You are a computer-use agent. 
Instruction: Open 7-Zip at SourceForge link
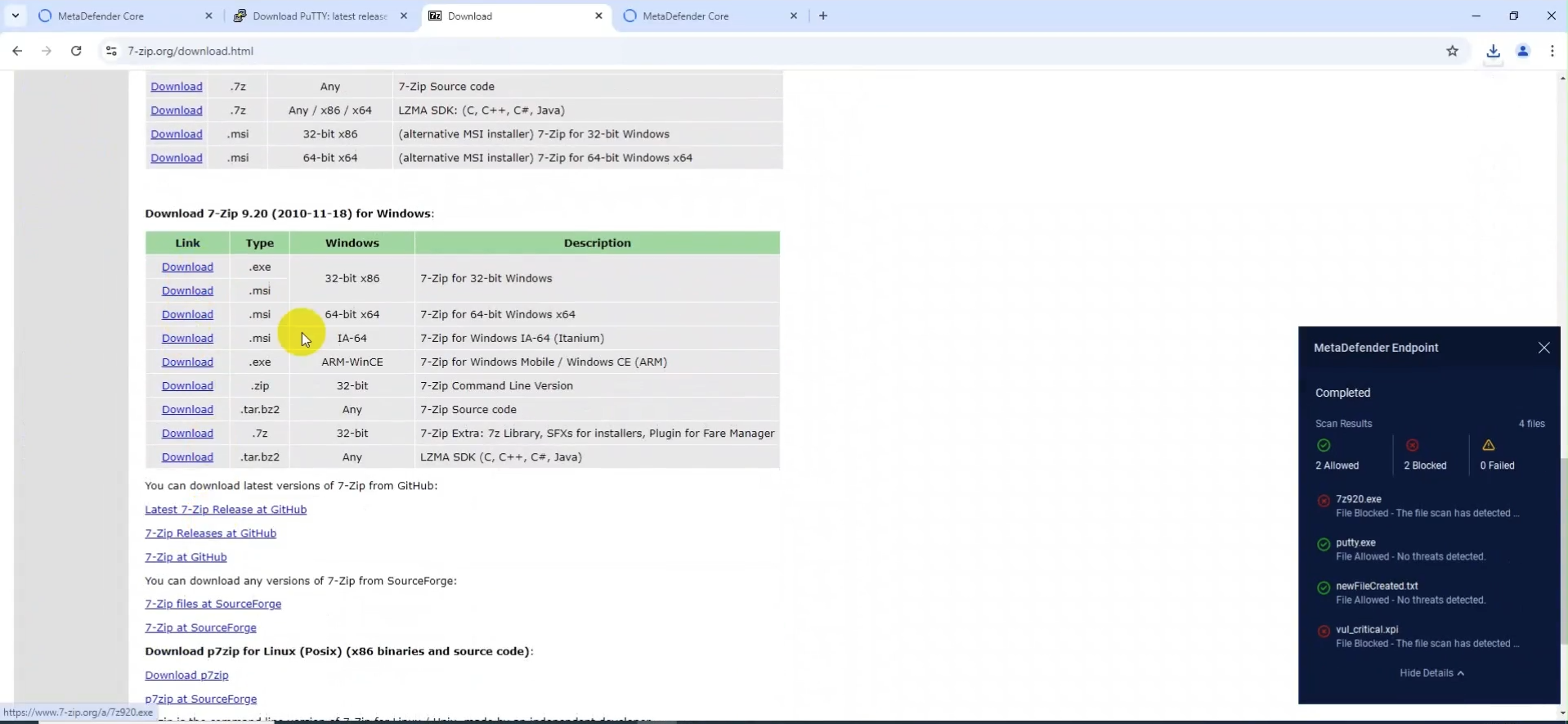[200, 627]
